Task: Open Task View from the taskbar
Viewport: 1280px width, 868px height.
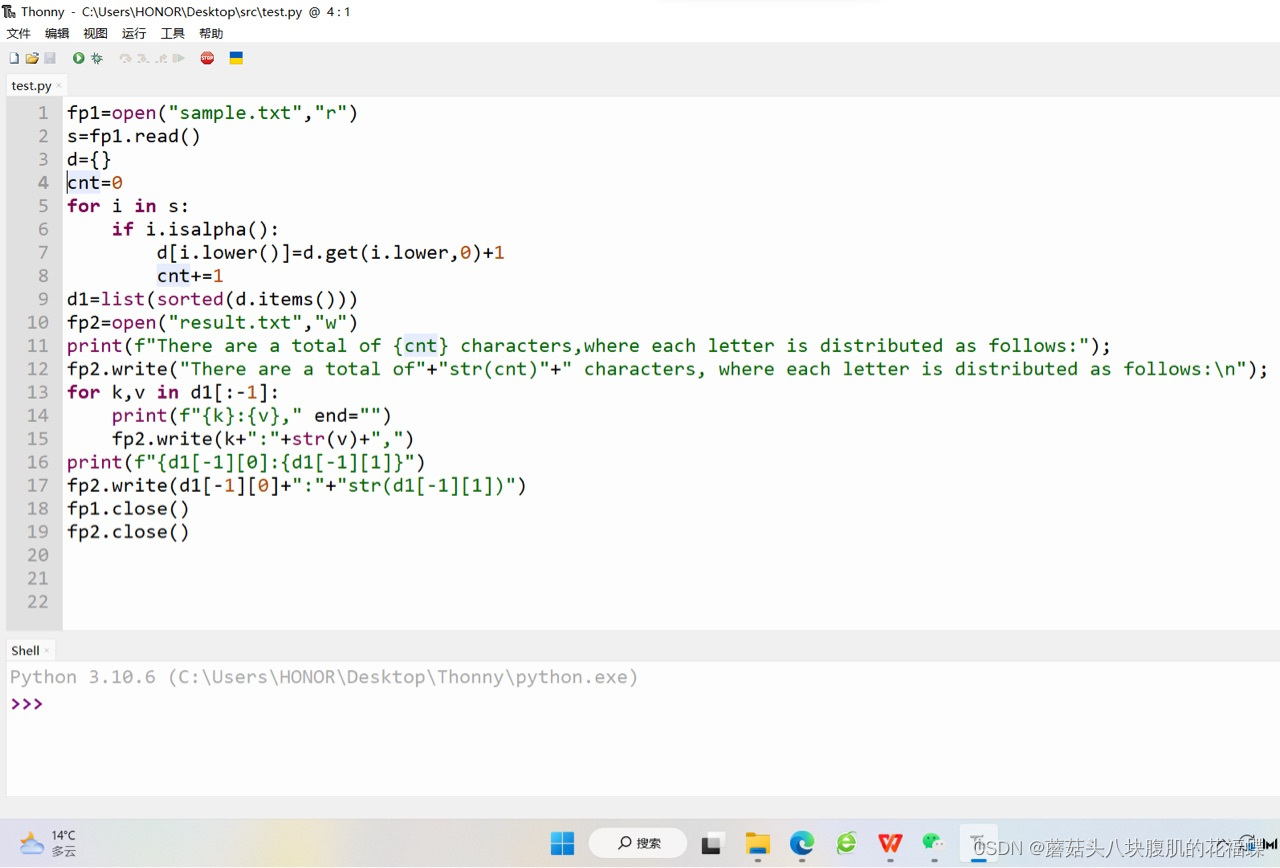Action: [712, 843]
